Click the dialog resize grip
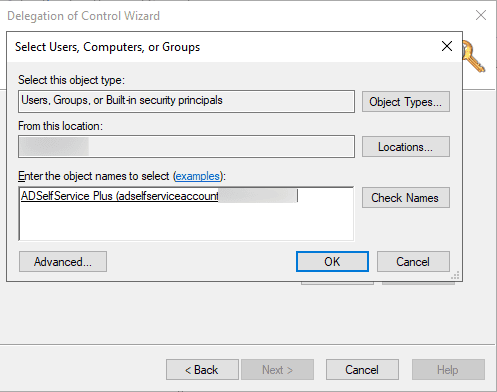 (x=455, y=275)
